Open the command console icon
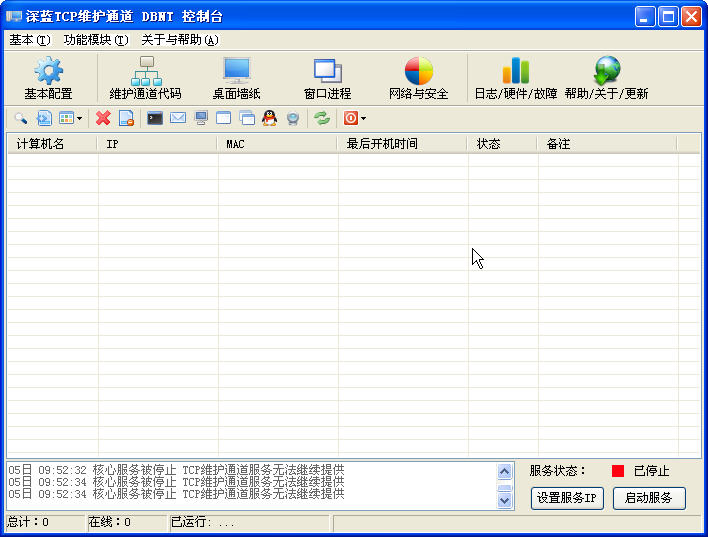This screenshot has height=537, width=708. pos(155,118)
